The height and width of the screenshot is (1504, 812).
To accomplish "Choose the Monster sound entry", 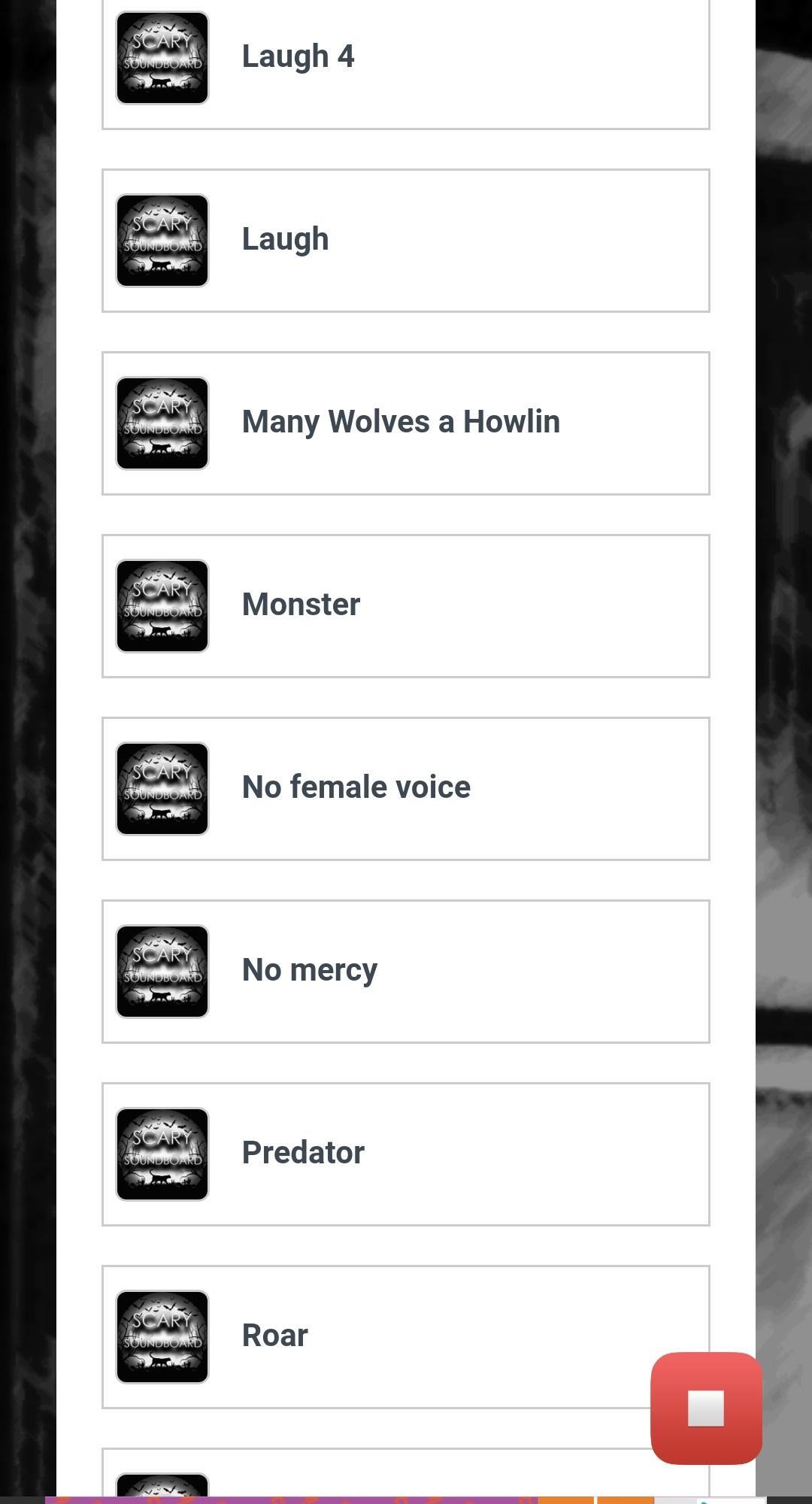I will [x=301, y=605].
